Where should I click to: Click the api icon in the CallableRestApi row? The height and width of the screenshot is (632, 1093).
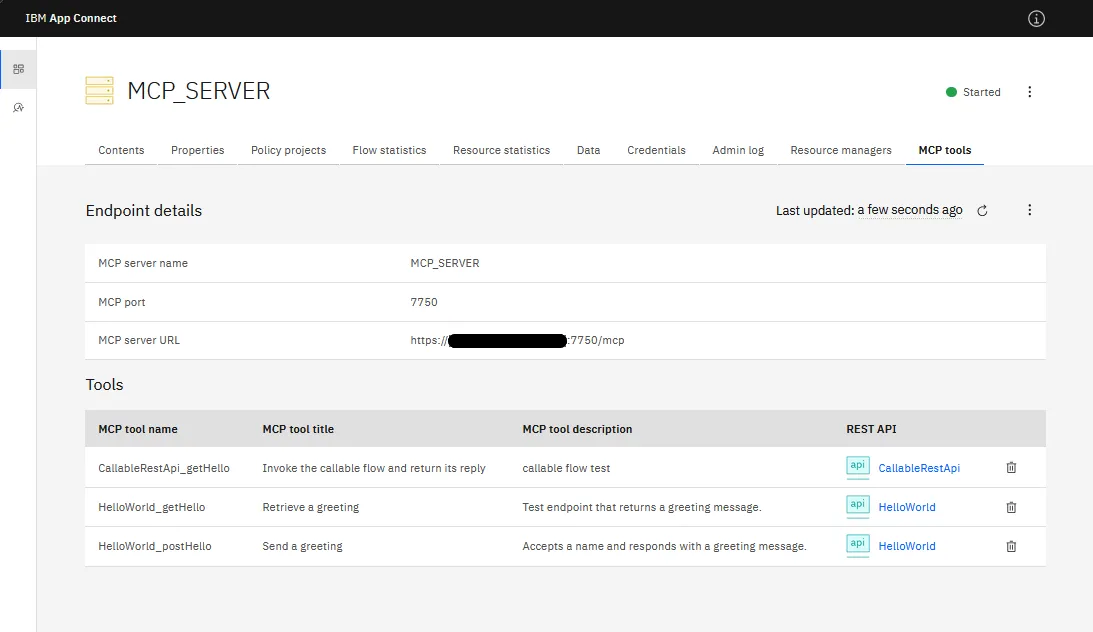857,467
